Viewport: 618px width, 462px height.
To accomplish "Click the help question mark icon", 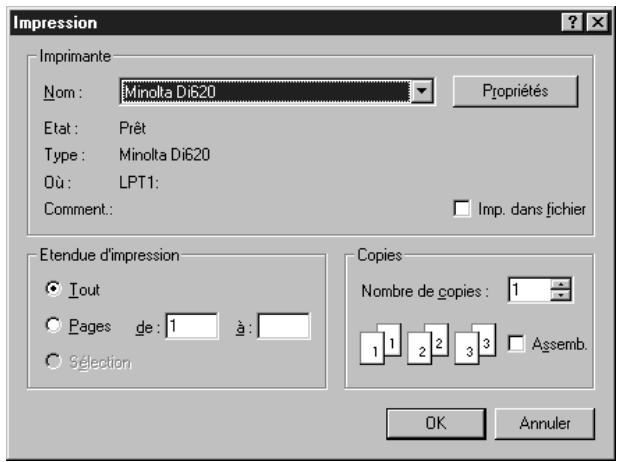I will coord(572,22).
